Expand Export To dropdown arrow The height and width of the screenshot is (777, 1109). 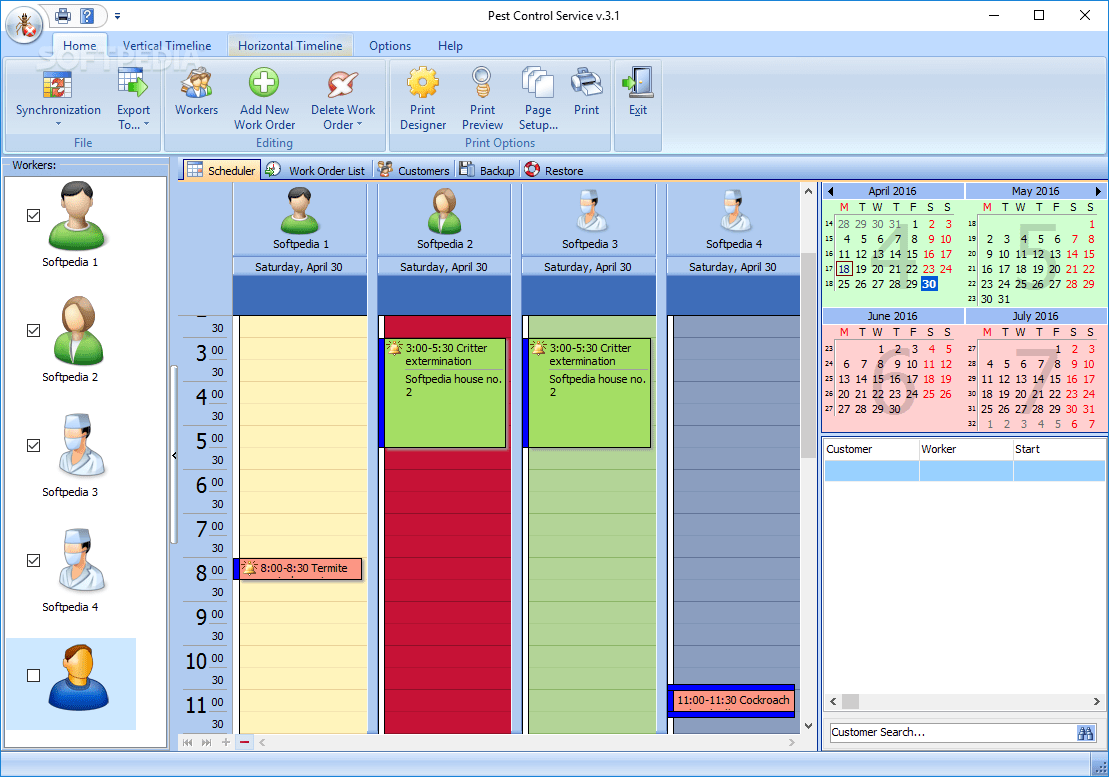pyautogui.click(x=146, y=124)
